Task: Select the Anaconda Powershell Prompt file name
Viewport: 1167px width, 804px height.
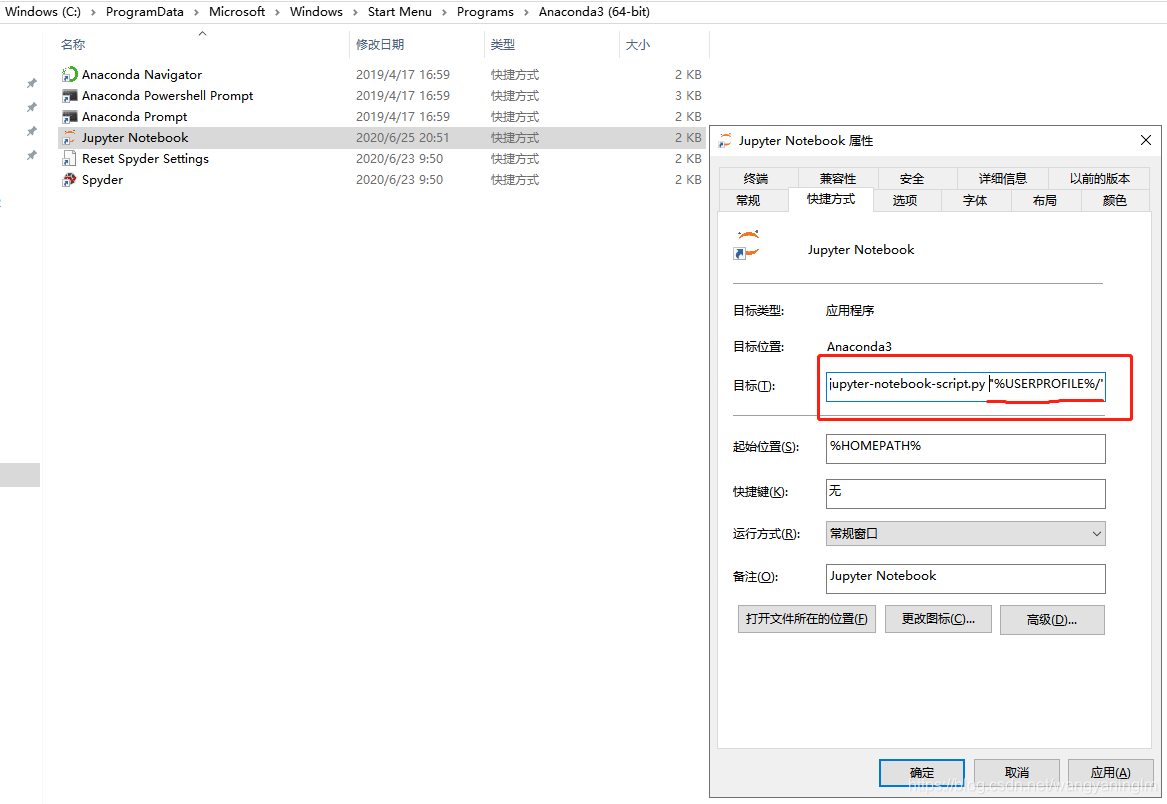Action: tap(167, 95)
